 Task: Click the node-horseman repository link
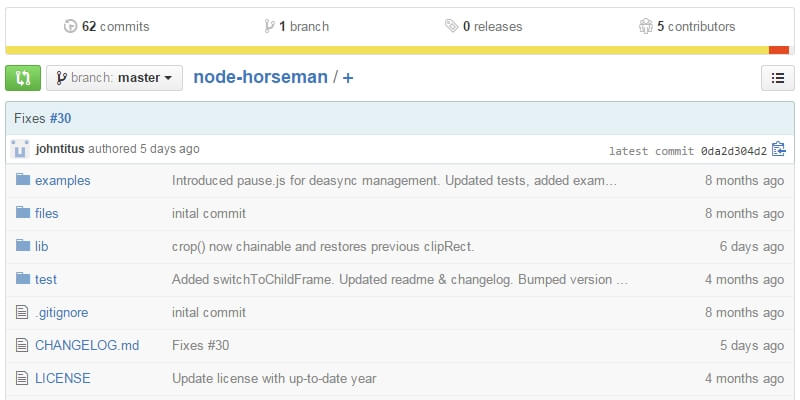tap(260, 77)
